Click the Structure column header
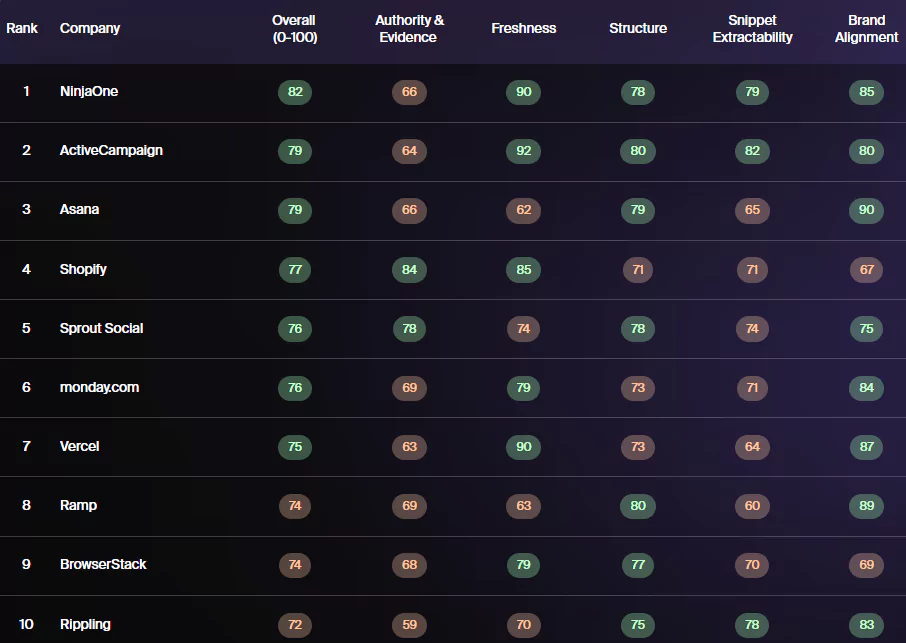The height and width of the screenshot is (643, 906). (638, 28)
